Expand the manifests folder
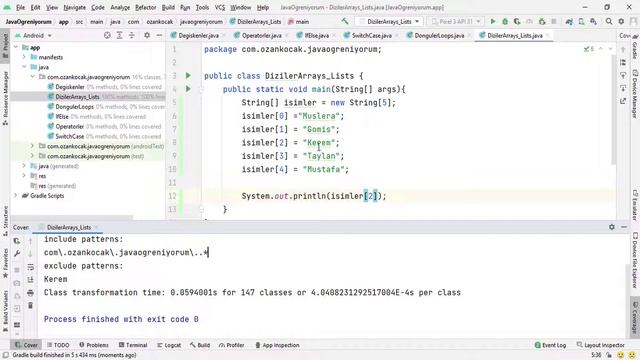Image resolution: width=640 pixels, height=360 pixels. click(x=24, y=57)
